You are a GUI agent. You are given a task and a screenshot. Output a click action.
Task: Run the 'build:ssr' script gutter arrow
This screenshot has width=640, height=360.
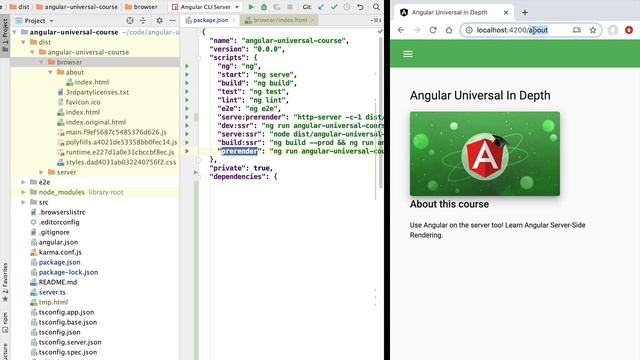(187, 142)
